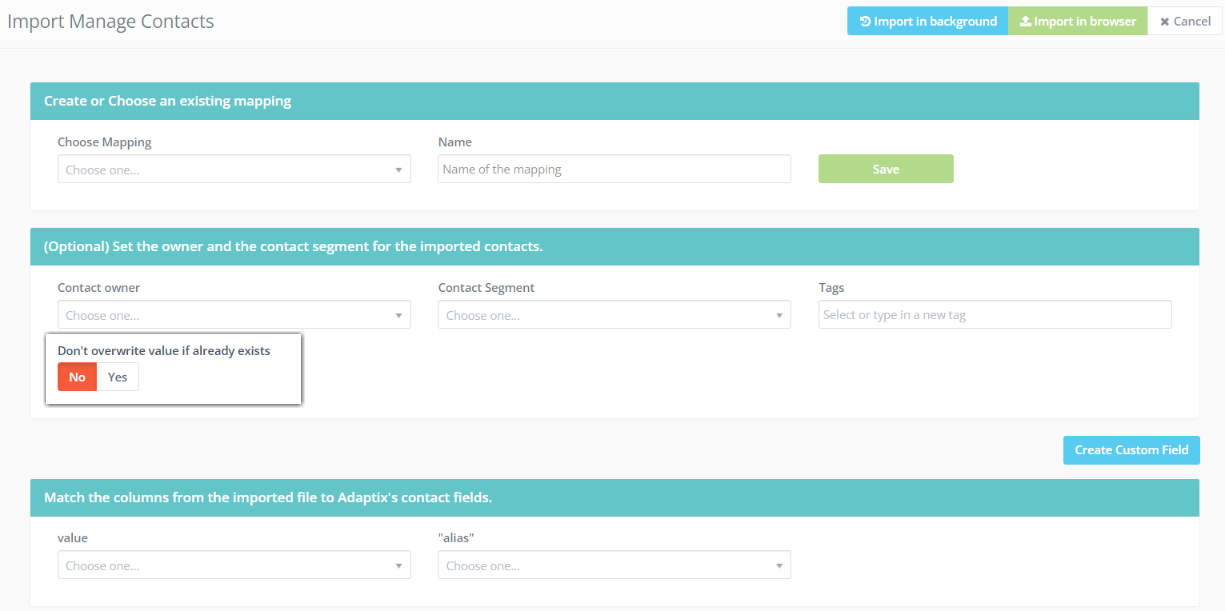Focus the Name of the mapping field
The height and width of the screenshot is (611, 1225).
point(614,170)
